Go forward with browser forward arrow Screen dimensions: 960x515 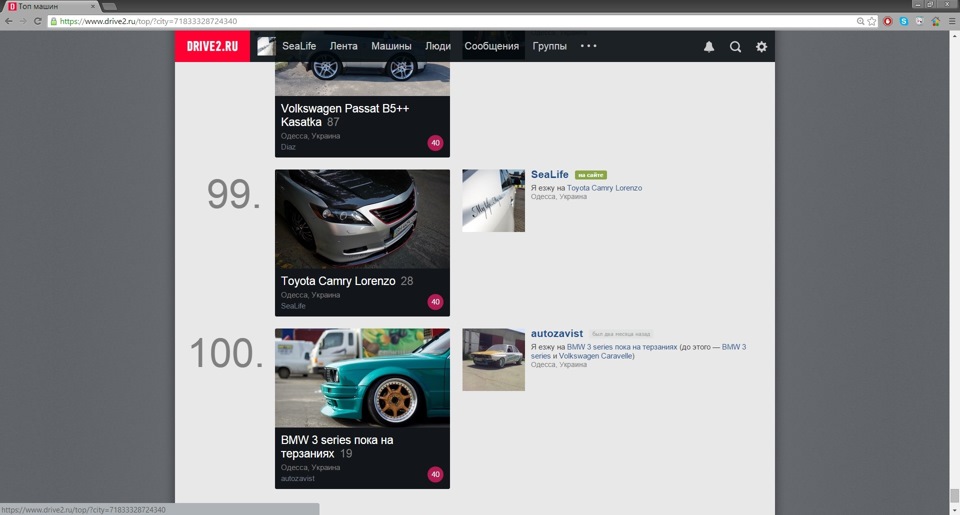coord(23,21)
